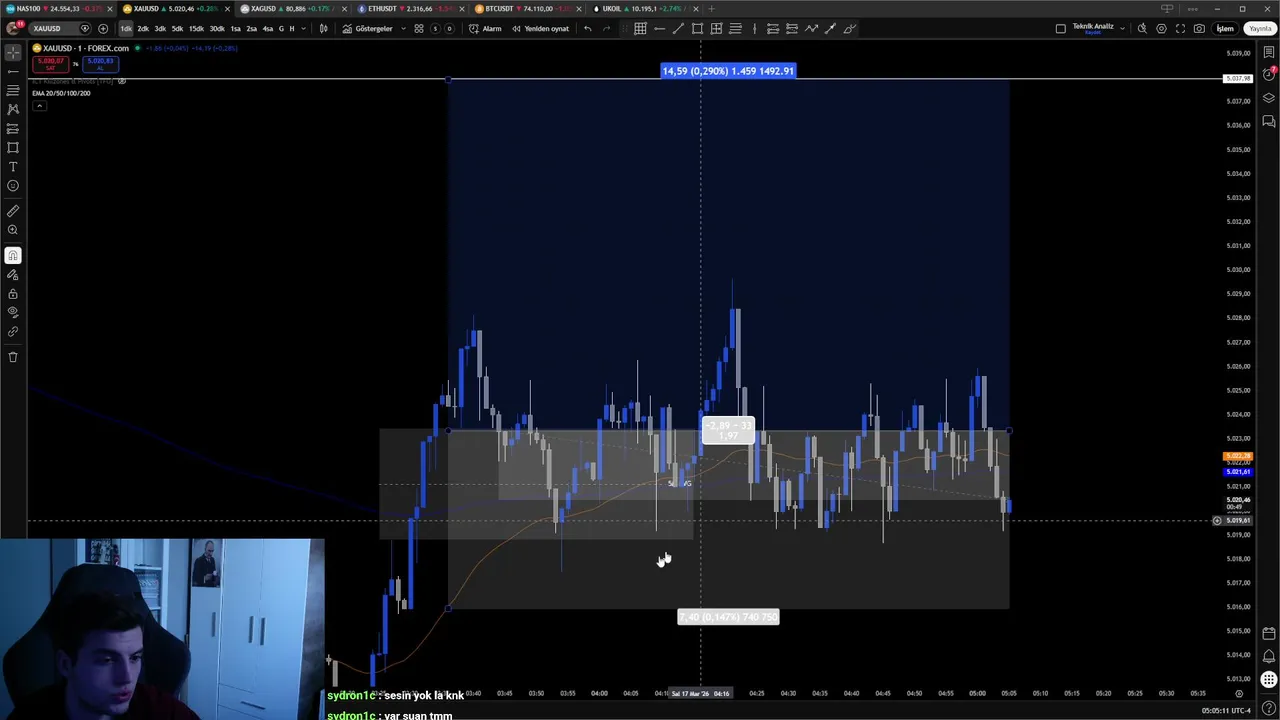This screenshot has width=1280, height=720.
Task: Select the 1sa timeframe
Action: (235, 28)
